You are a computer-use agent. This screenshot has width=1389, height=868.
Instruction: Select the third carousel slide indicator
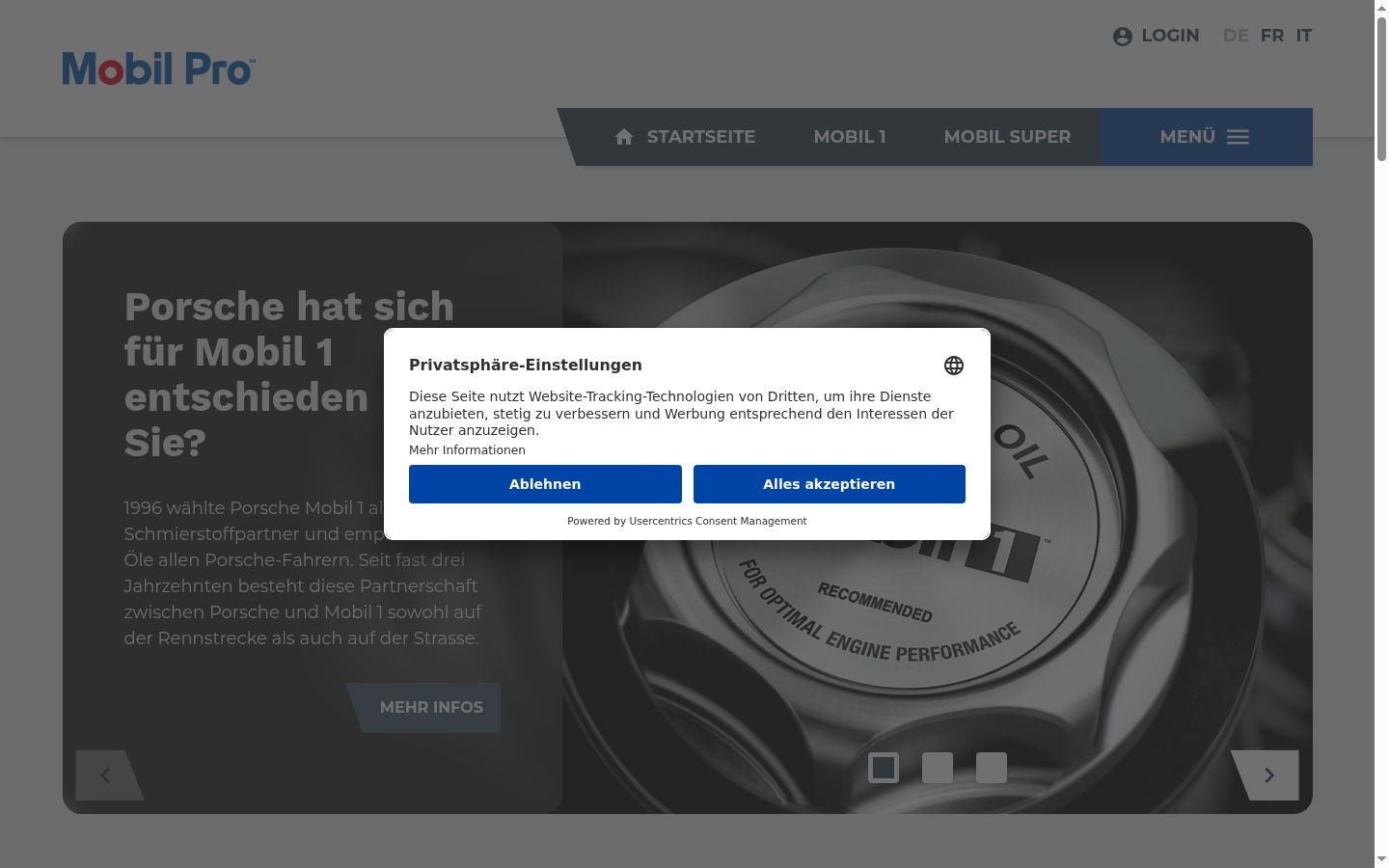[x=992, y=768]
